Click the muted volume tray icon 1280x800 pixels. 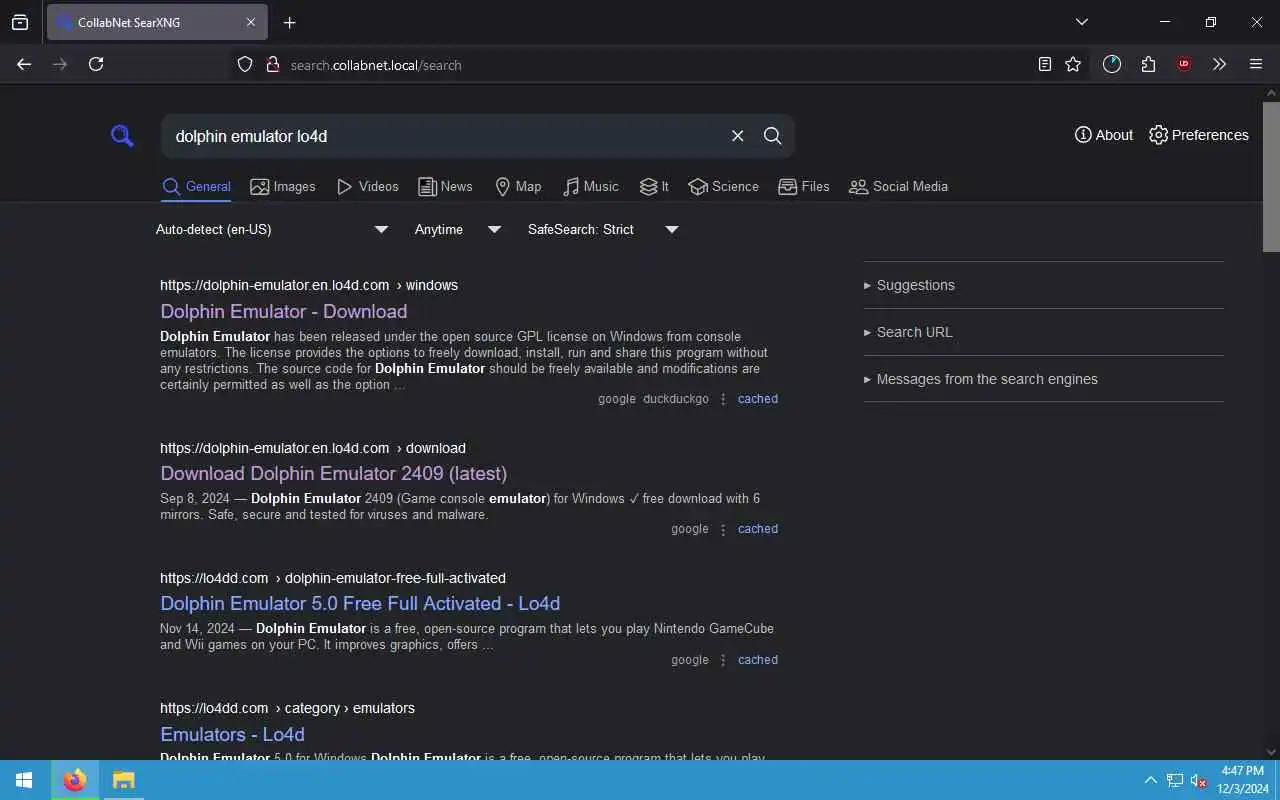click(x=1198, y=780)
